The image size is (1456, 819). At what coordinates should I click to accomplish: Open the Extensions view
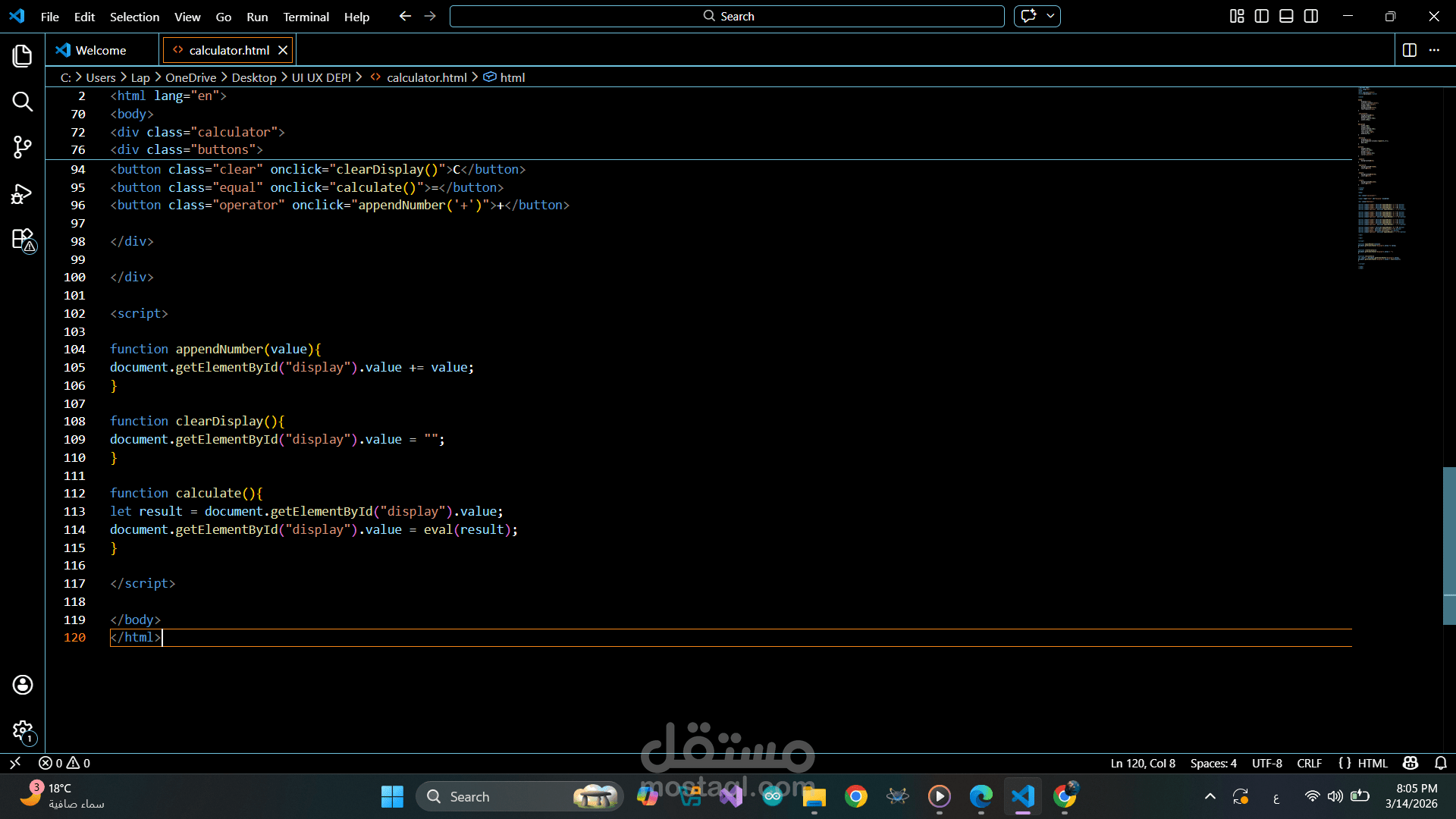click(x=22, y=240)
